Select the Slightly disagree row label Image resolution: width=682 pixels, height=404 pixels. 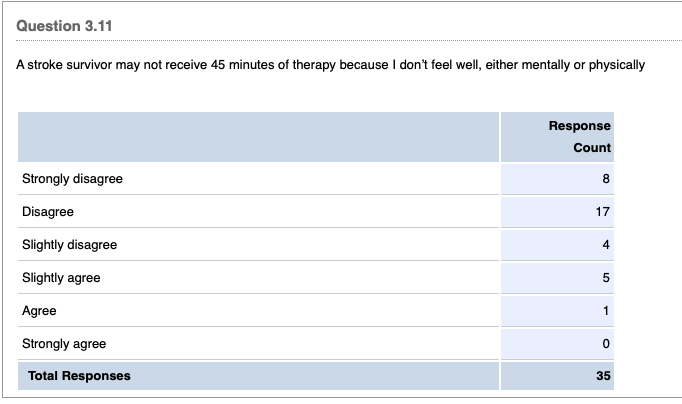coord(69,245)
